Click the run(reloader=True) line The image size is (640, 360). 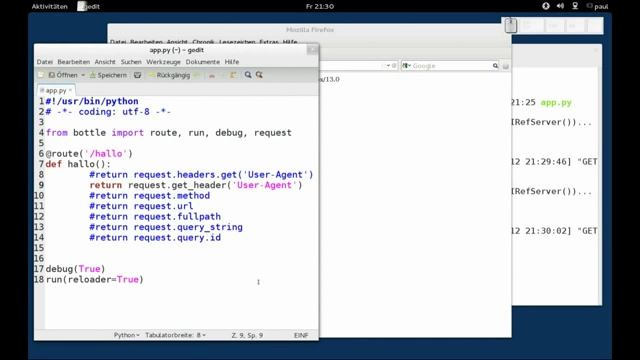click(x=95, y=280)
